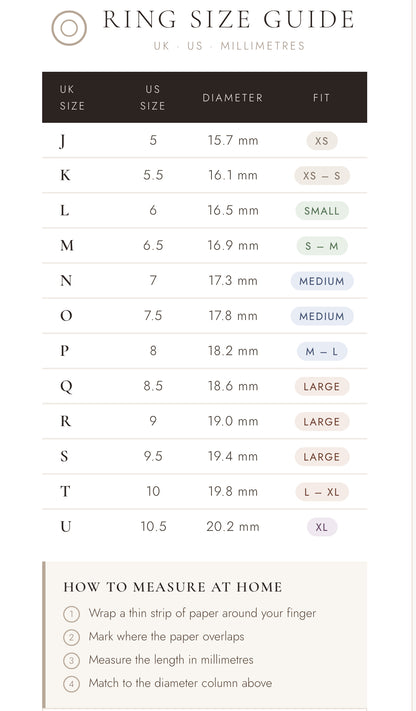
Task: Select the SMALL fit badge
Action: pos(322,211)
